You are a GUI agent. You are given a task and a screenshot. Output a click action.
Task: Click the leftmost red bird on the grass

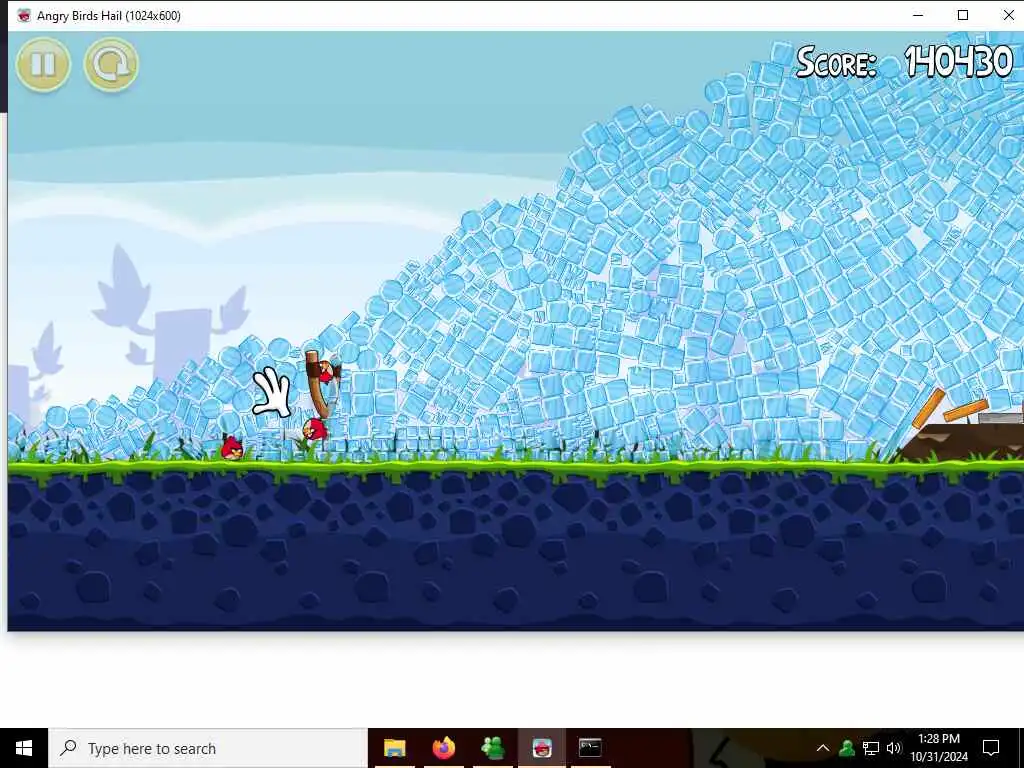click(232, 448)
